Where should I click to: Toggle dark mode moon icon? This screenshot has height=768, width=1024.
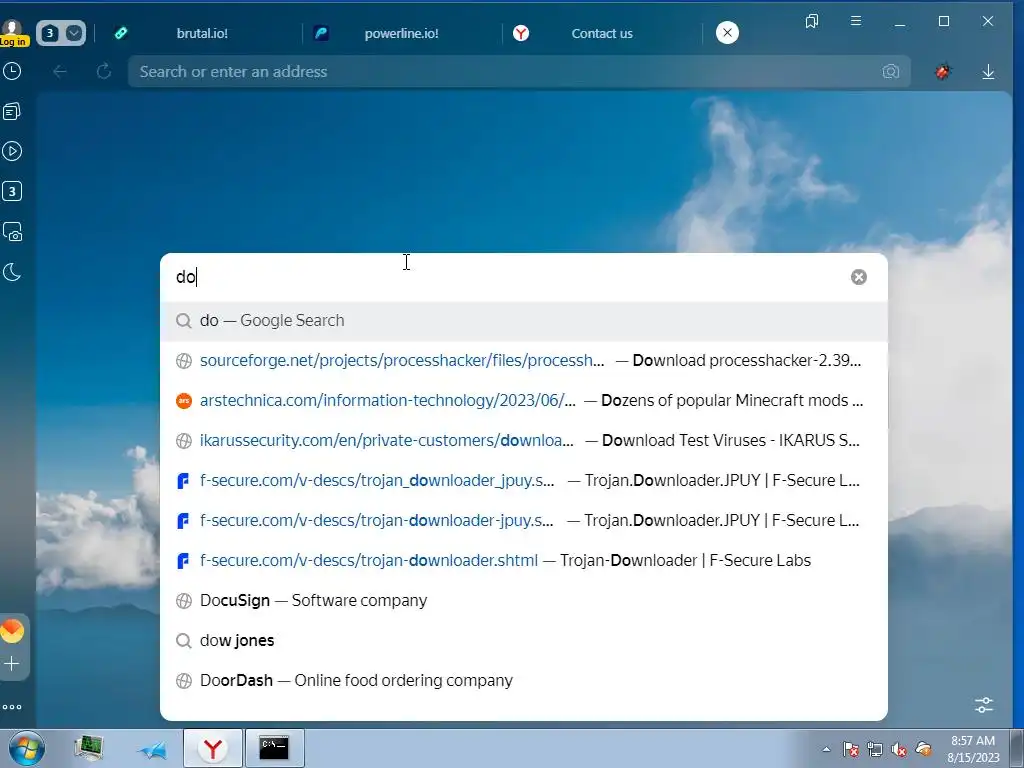[x=12, y=272]
